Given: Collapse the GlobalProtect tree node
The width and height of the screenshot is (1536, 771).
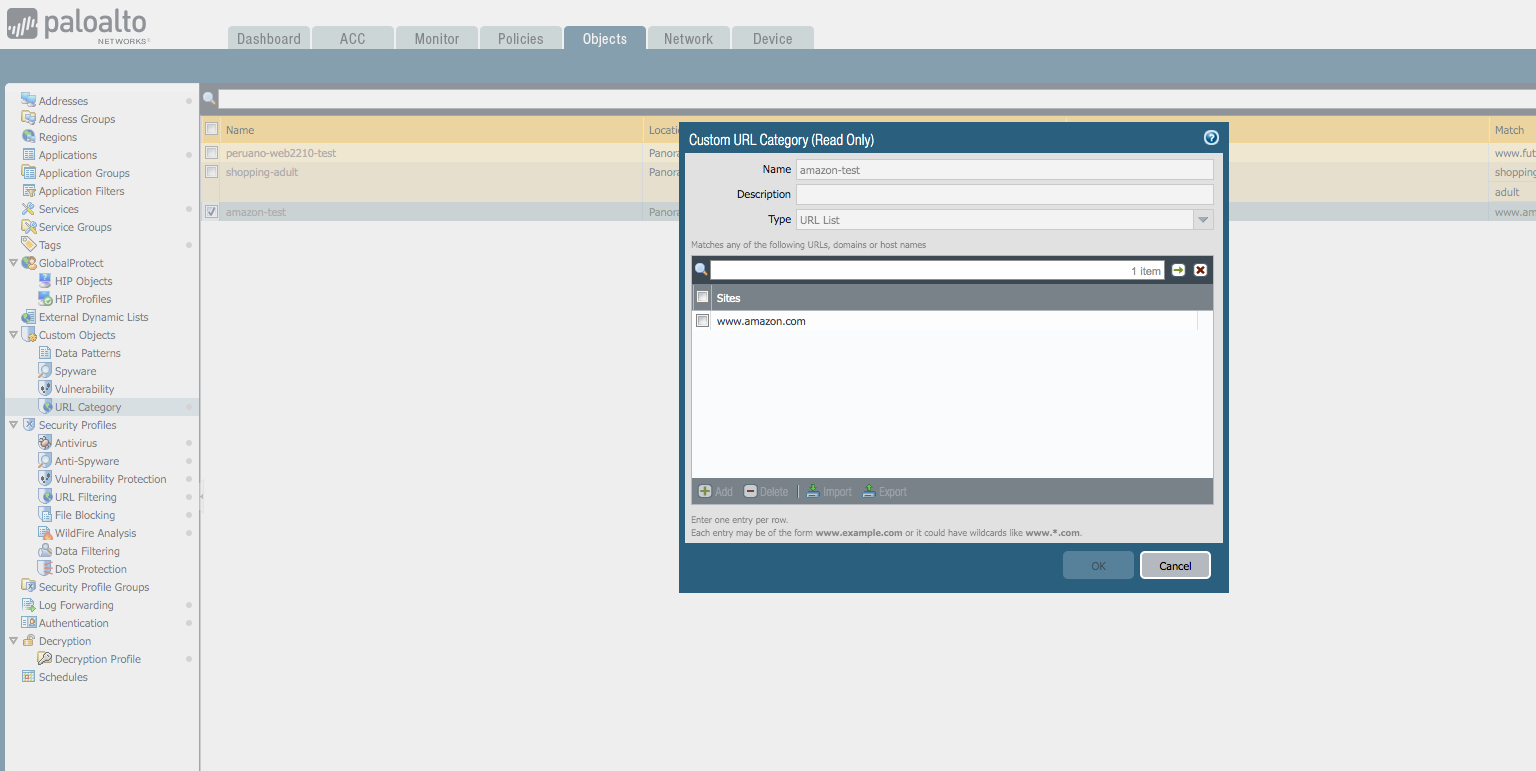Looking at the screenshot, I should click(x=13, y=263).
